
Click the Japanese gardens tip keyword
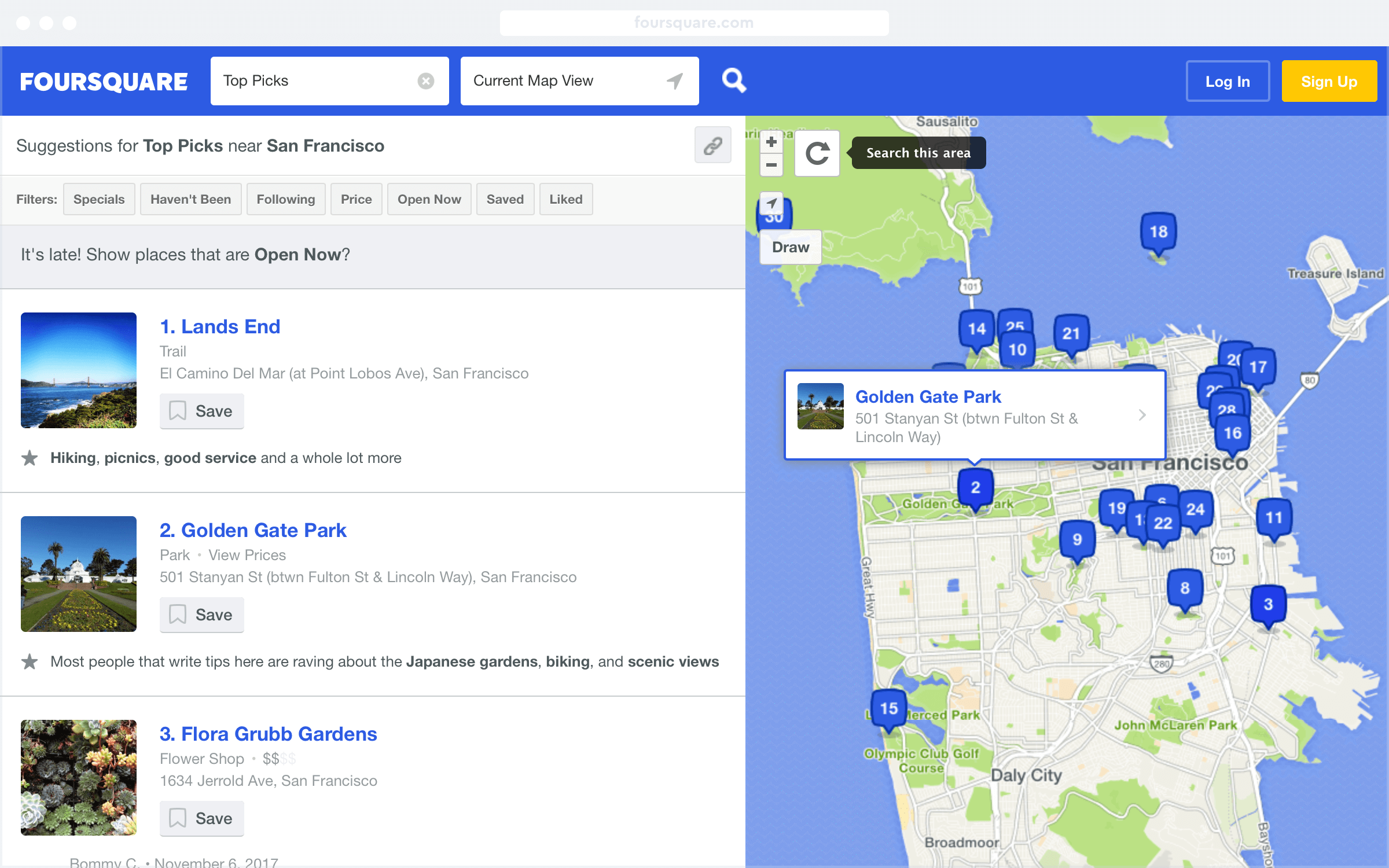click(x=472, y=661)
